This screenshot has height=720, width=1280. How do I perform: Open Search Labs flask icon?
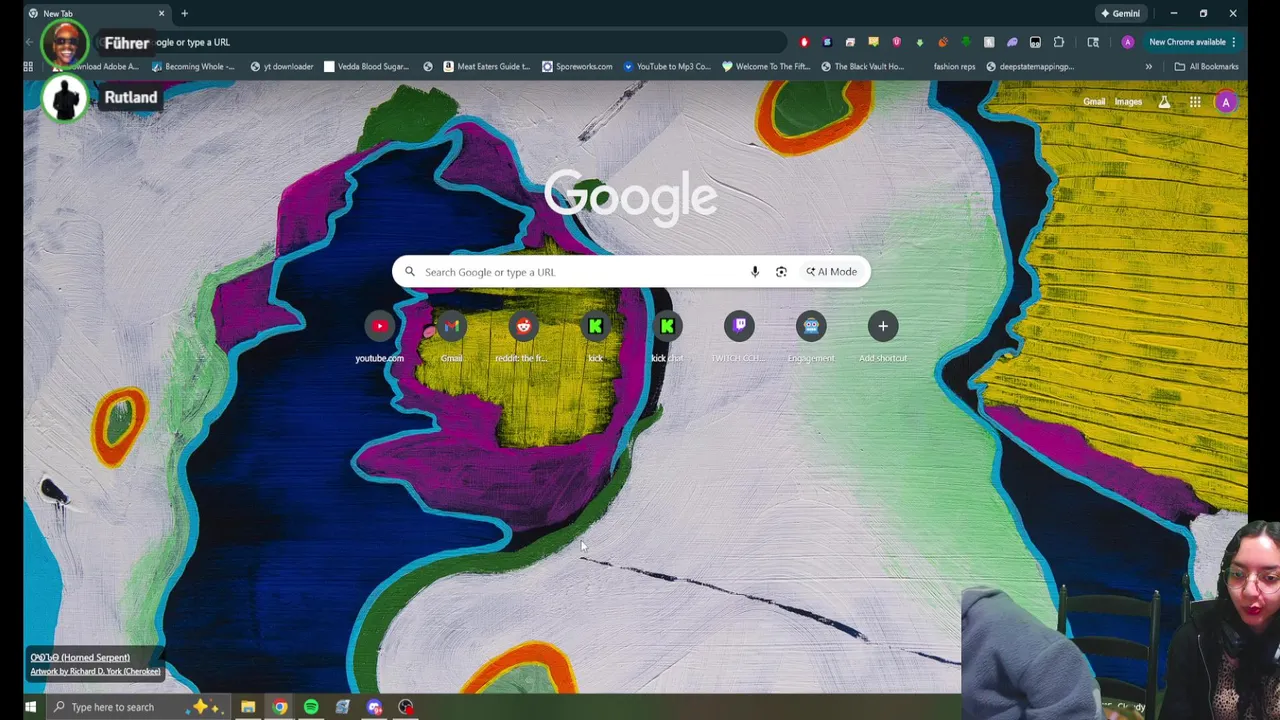point(1164,102)
